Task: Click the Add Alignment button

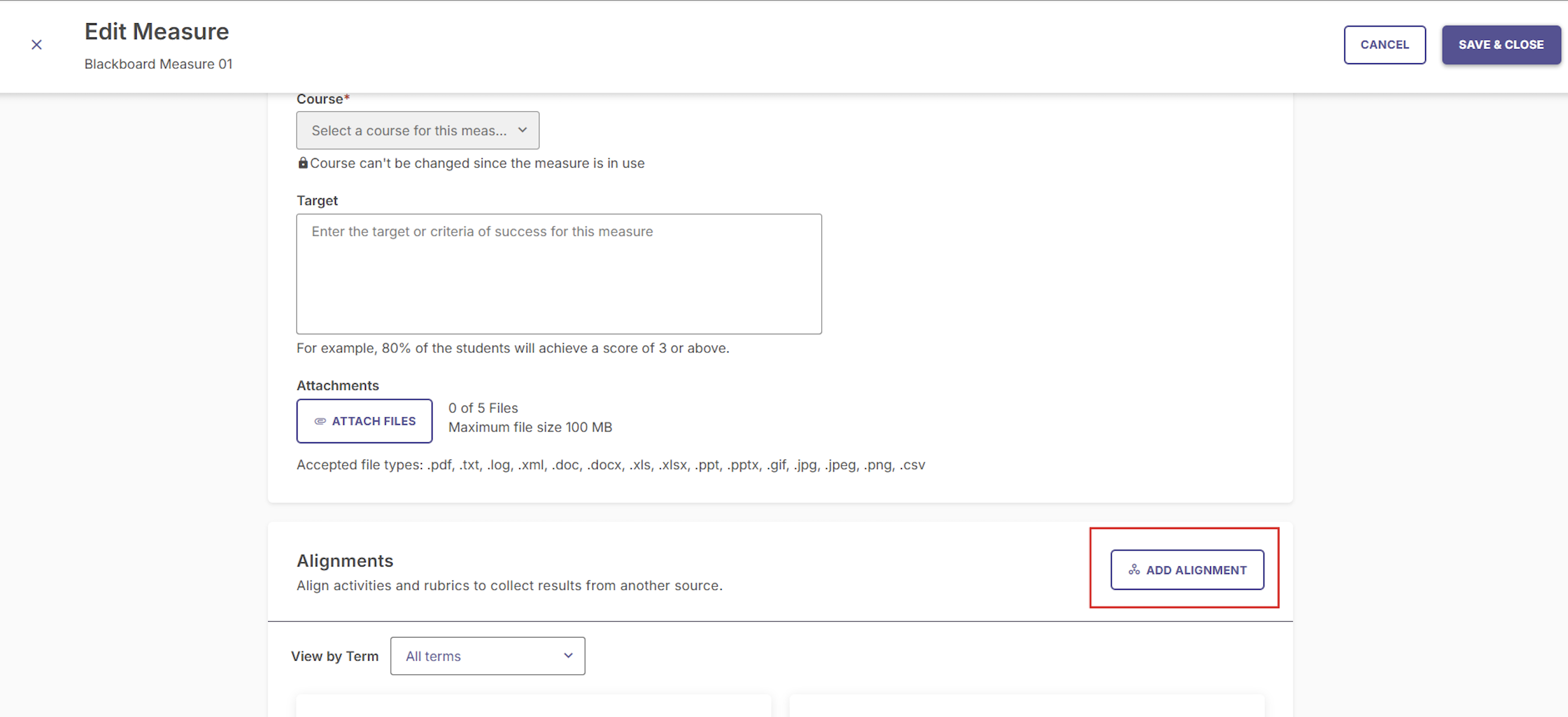Action: (x=1187, y=570)
